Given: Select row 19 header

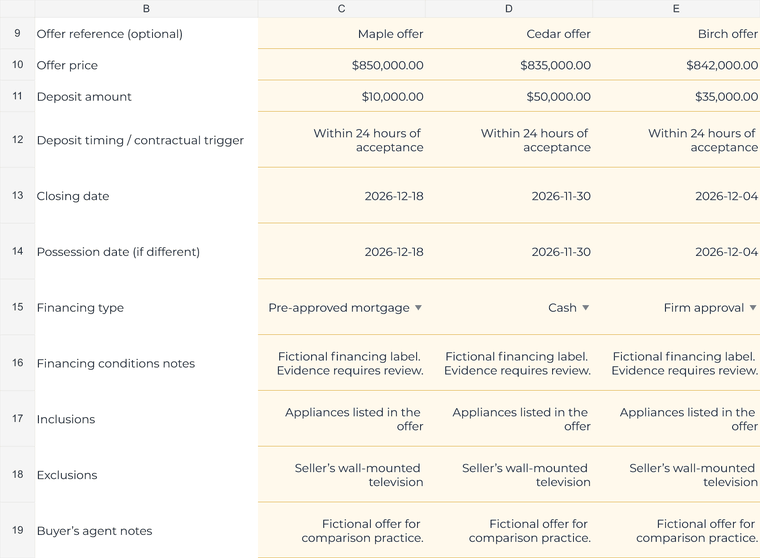Looking at the screenshot, I should [x=17, y=530].
